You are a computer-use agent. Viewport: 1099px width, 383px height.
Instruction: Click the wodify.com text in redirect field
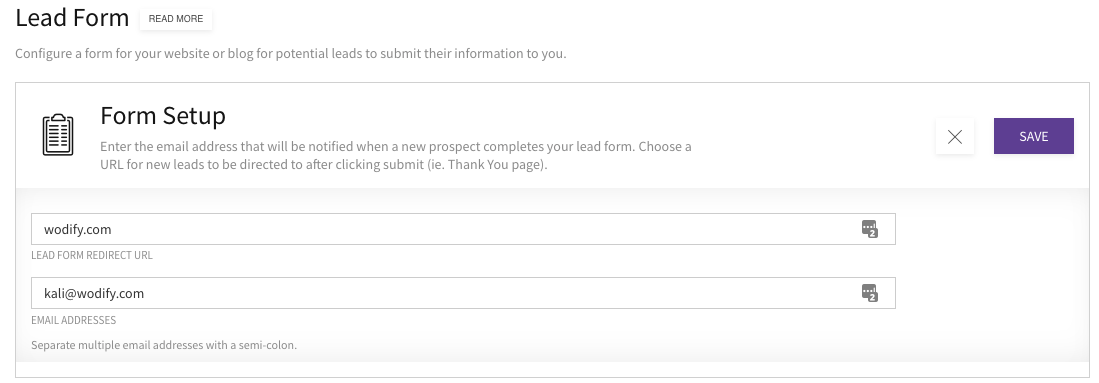coord(78,229)
